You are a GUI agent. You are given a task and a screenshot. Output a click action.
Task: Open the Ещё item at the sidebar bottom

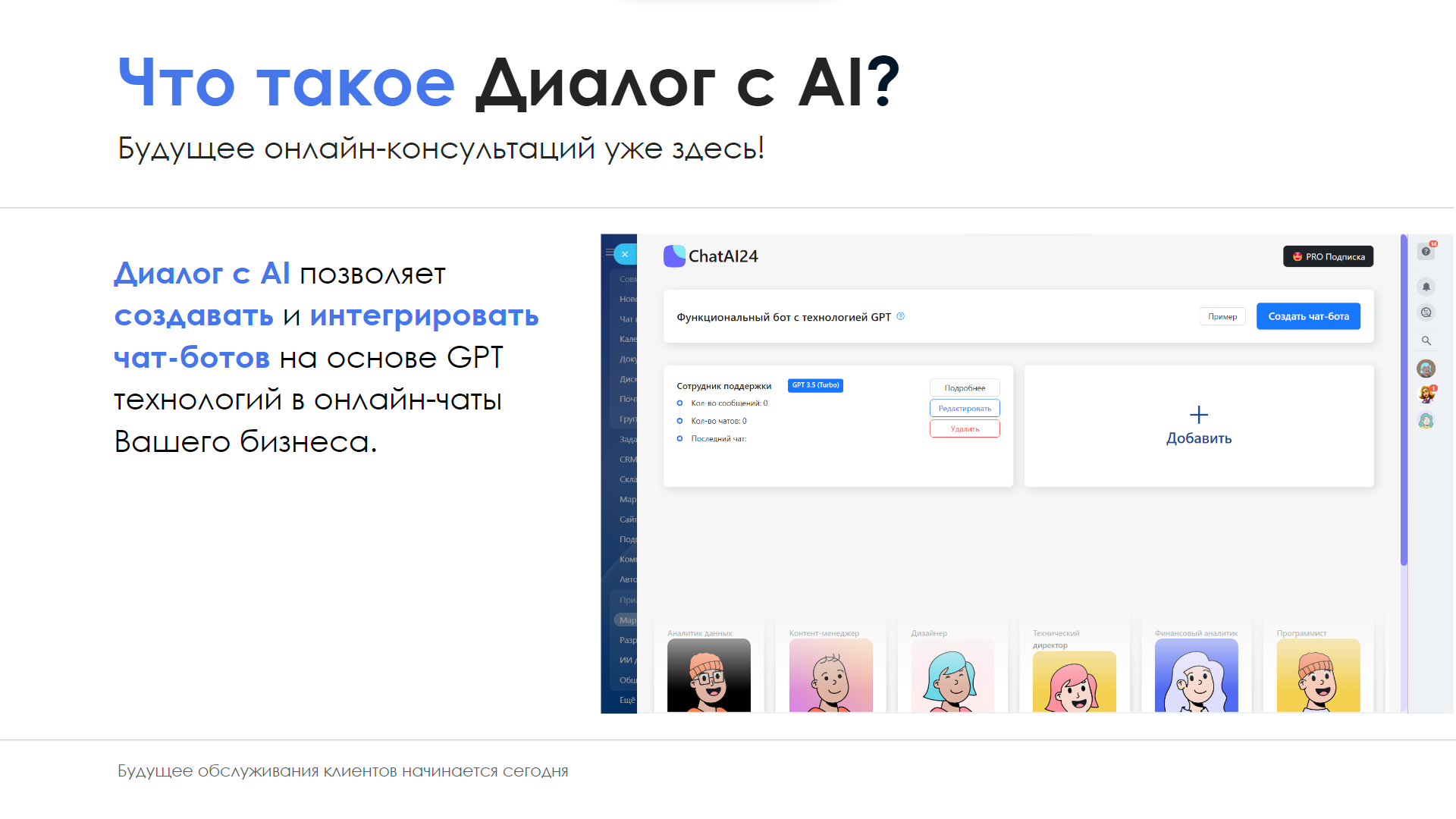[x=627, y=700]
